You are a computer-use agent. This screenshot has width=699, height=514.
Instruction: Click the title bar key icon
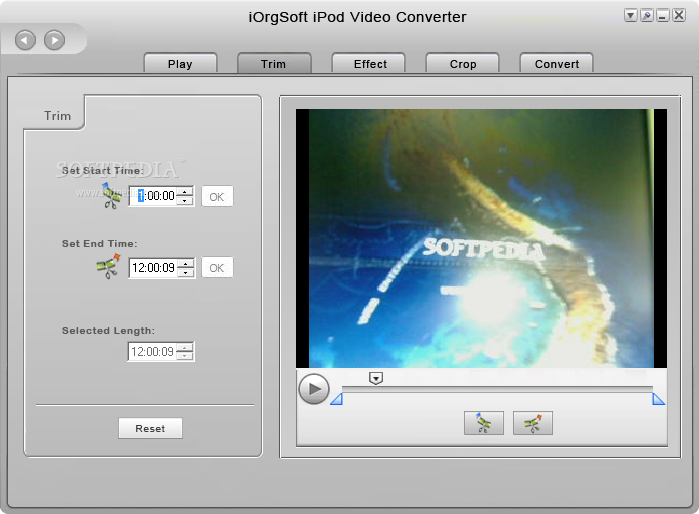pos(647,16)
